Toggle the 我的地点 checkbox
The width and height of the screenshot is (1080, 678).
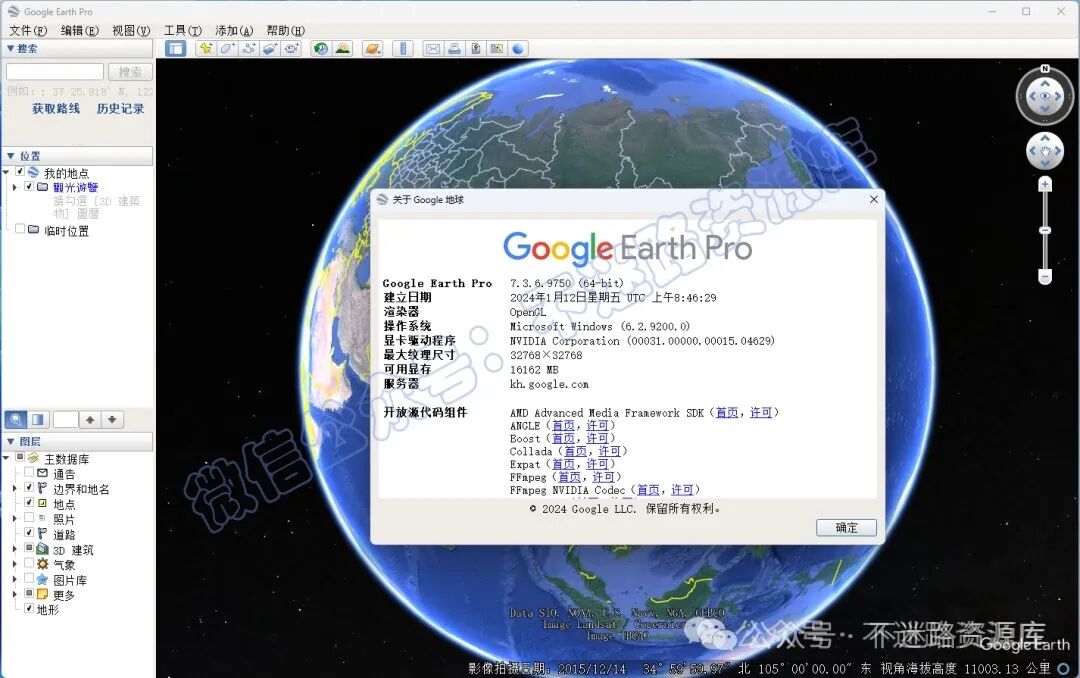(21, 172)
